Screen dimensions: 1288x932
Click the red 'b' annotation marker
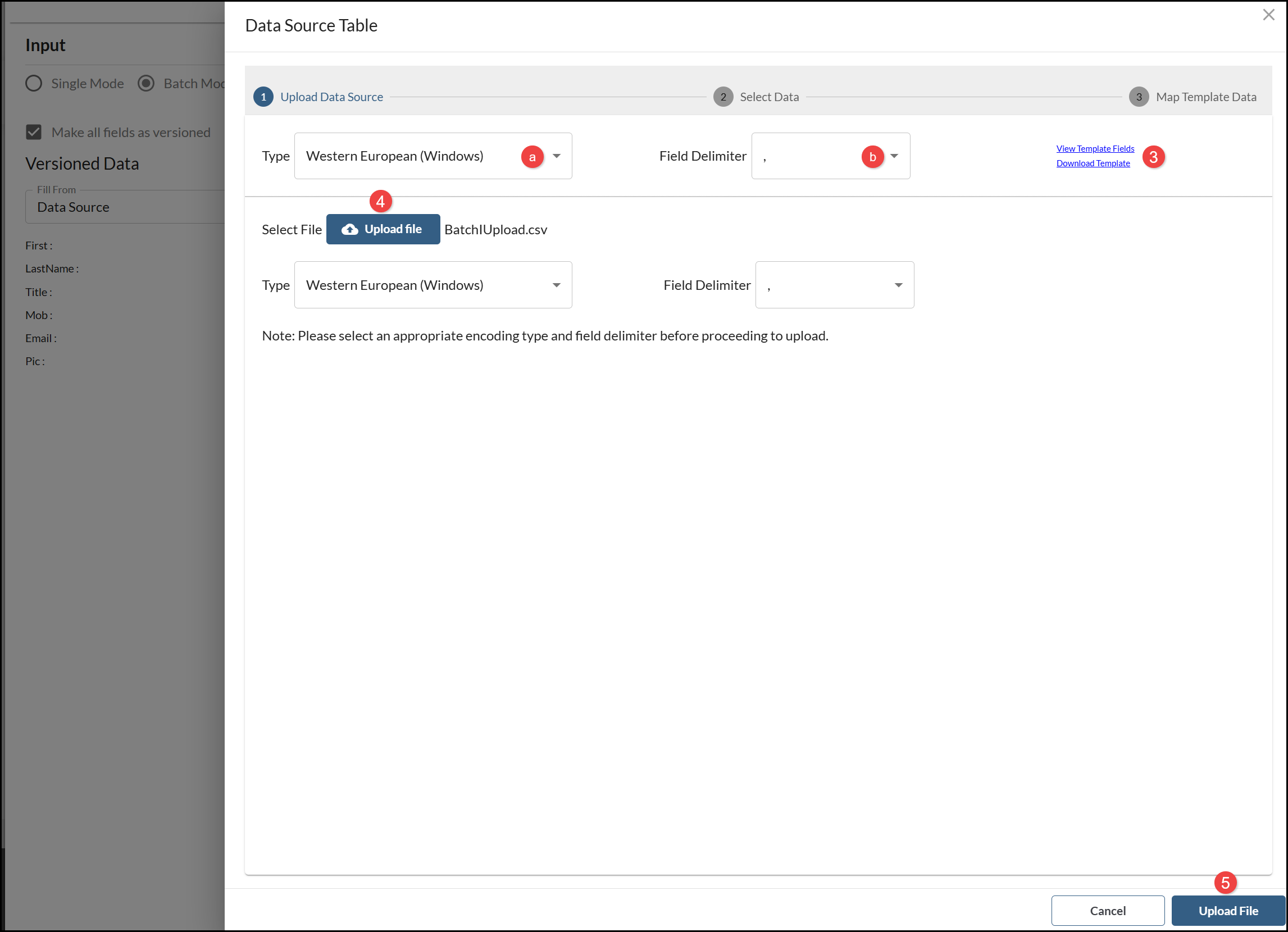click(872, 157)
